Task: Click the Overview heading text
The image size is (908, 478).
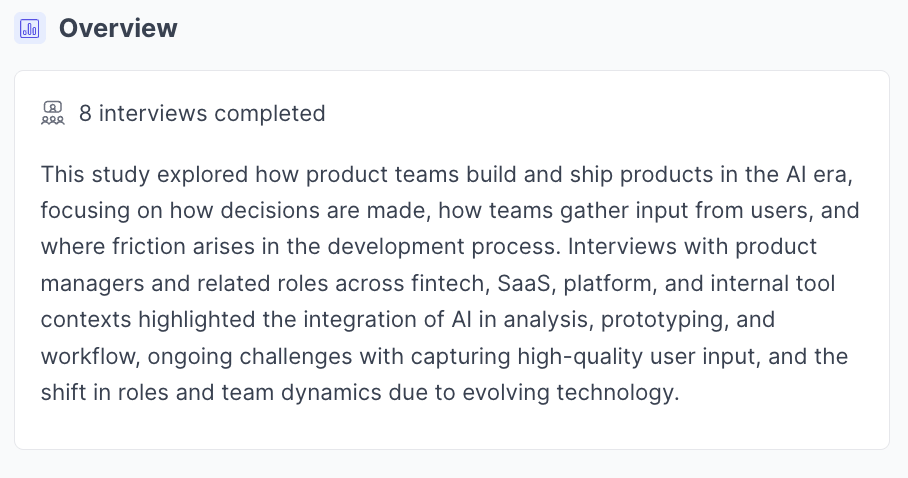Action: [118, 28]
